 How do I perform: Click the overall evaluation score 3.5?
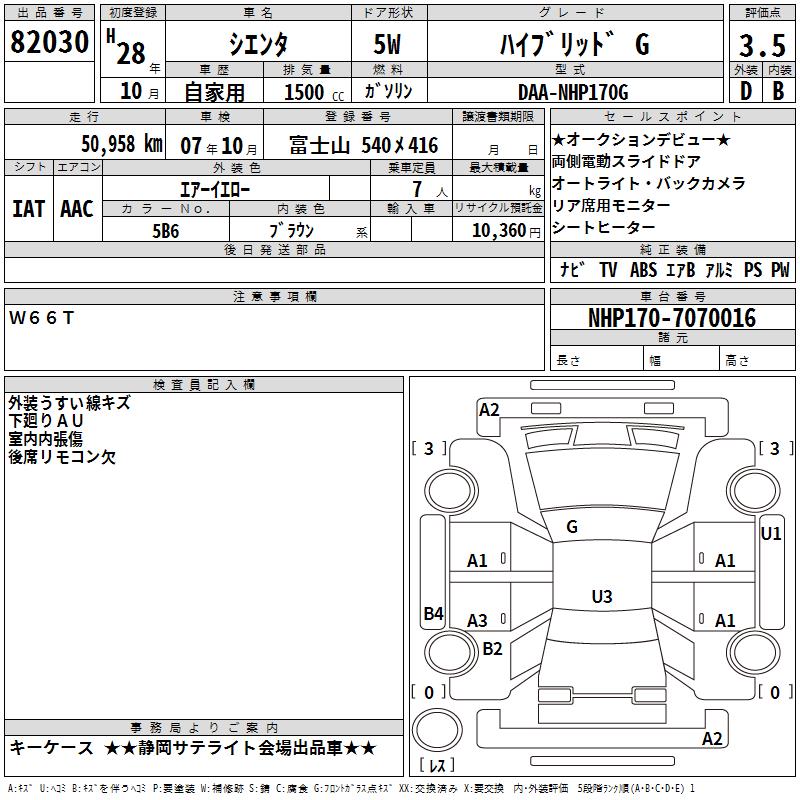click(762, 45)
